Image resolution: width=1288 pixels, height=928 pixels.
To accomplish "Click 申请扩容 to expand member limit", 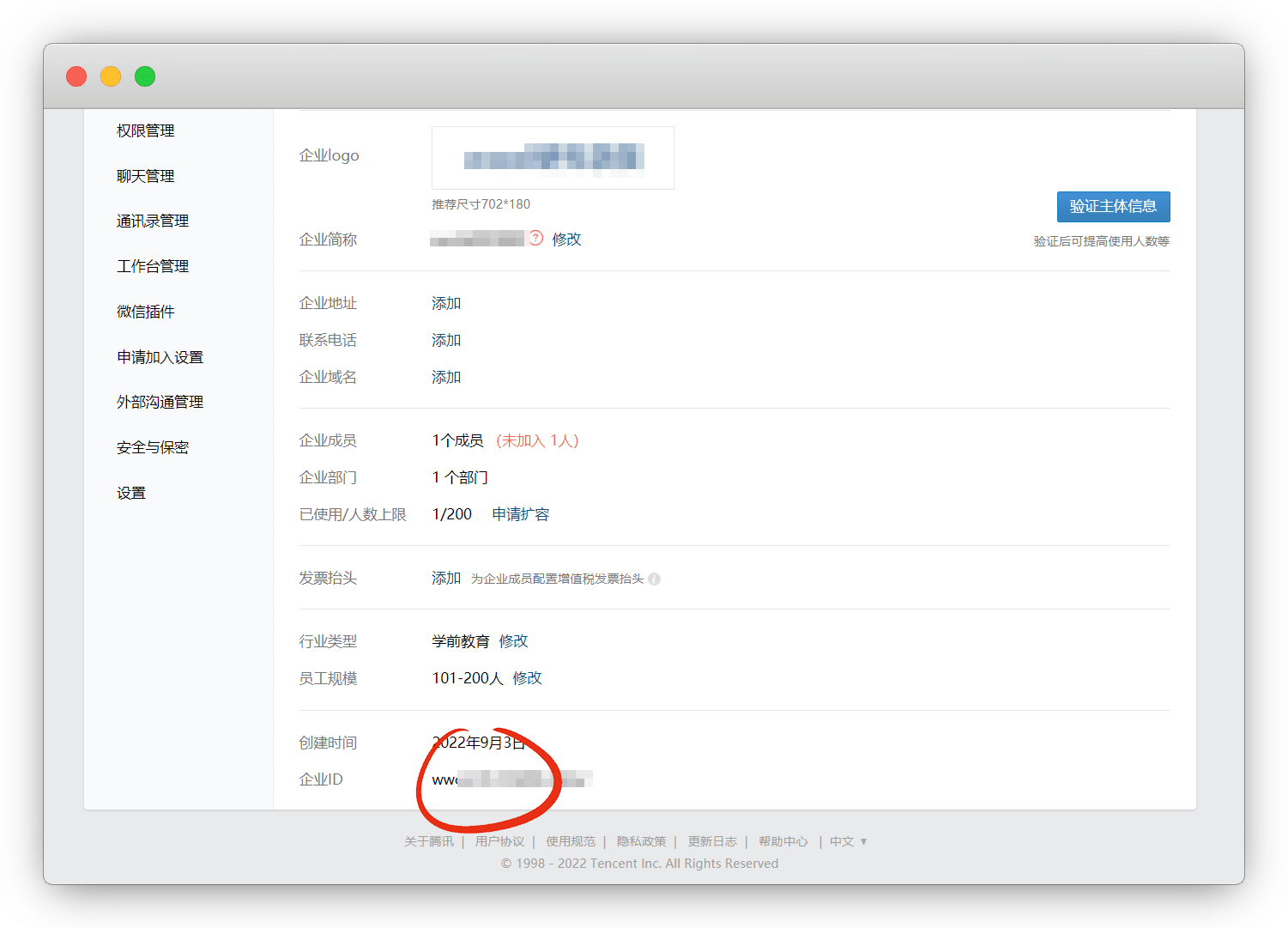I will point(520,514).
